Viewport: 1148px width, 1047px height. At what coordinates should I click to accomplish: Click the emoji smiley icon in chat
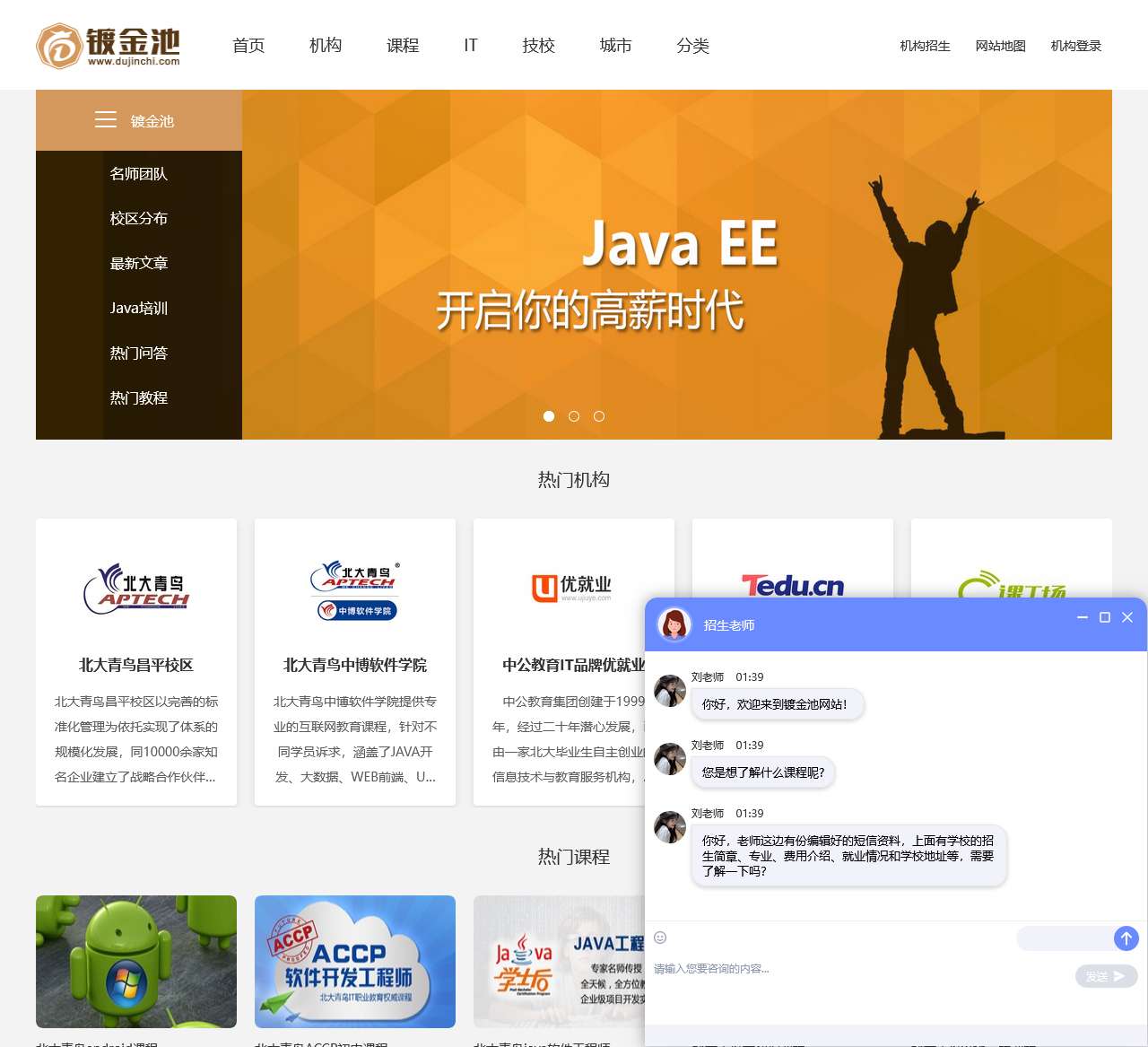660,938
